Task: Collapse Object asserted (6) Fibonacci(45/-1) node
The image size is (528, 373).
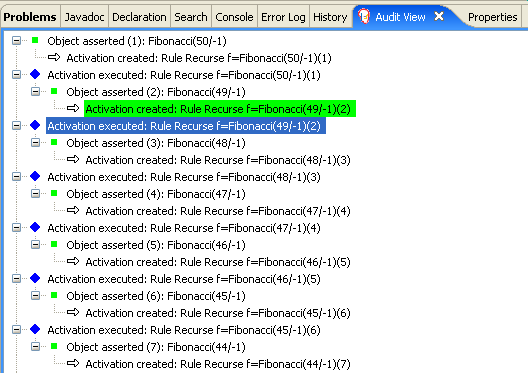Action: point(35,296)
